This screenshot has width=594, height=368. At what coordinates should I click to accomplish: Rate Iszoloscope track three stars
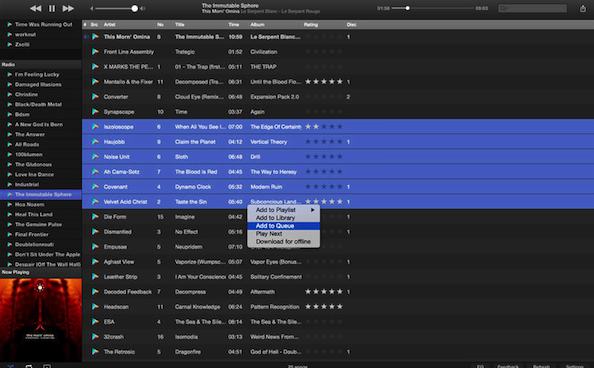[x=324, y=127]
